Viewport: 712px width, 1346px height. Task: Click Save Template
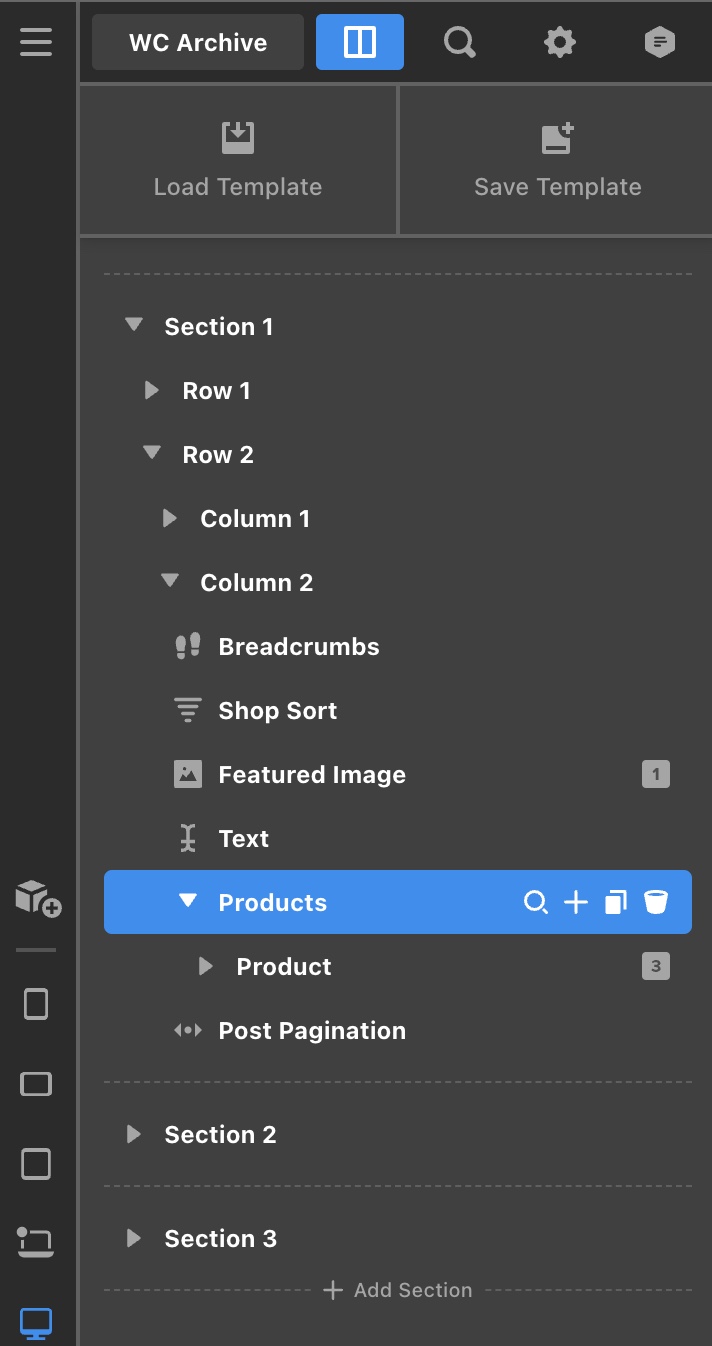(x=557, y=160)
